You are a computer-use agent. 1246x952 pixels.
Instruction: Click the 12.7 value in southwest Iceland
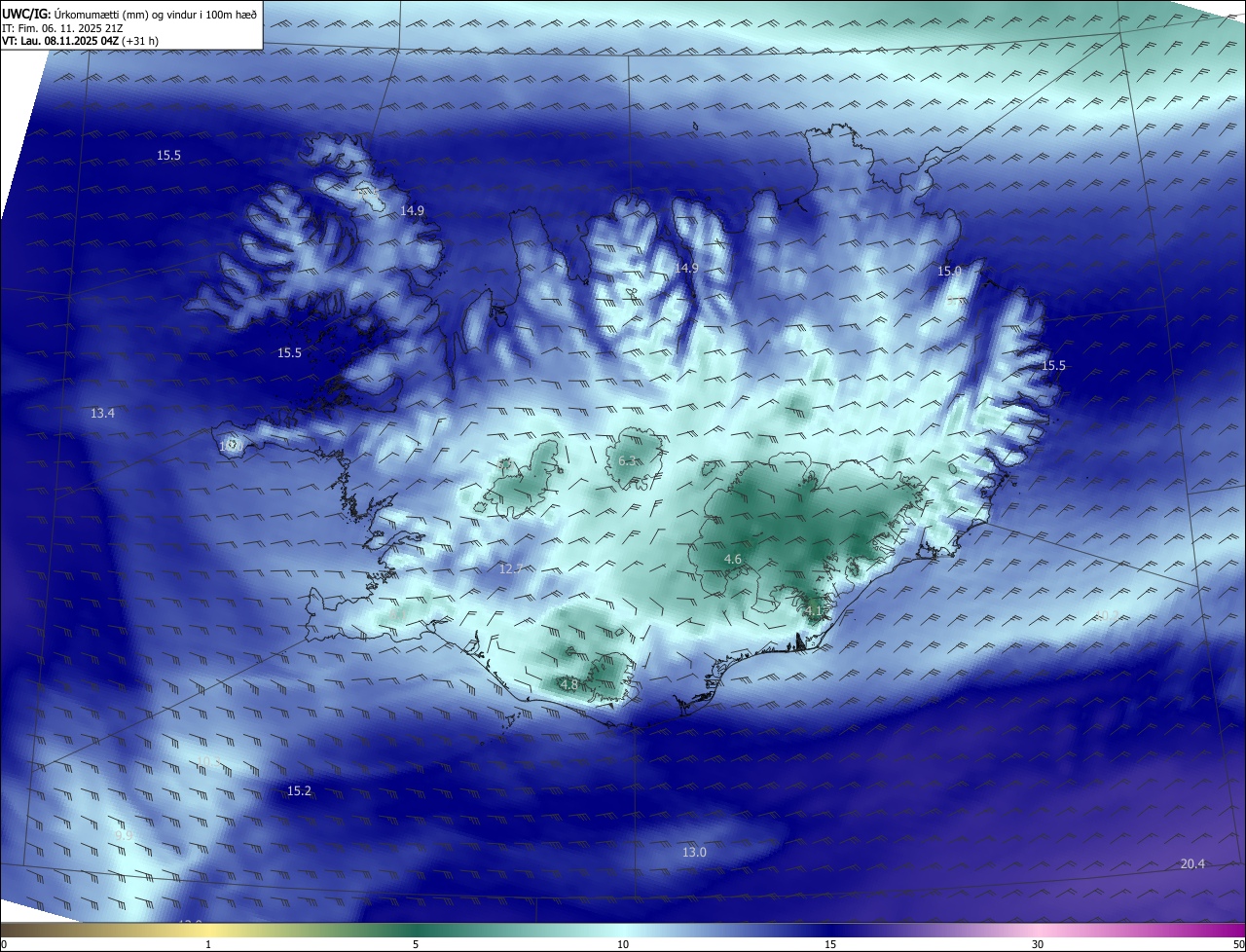tap(510, 568)
